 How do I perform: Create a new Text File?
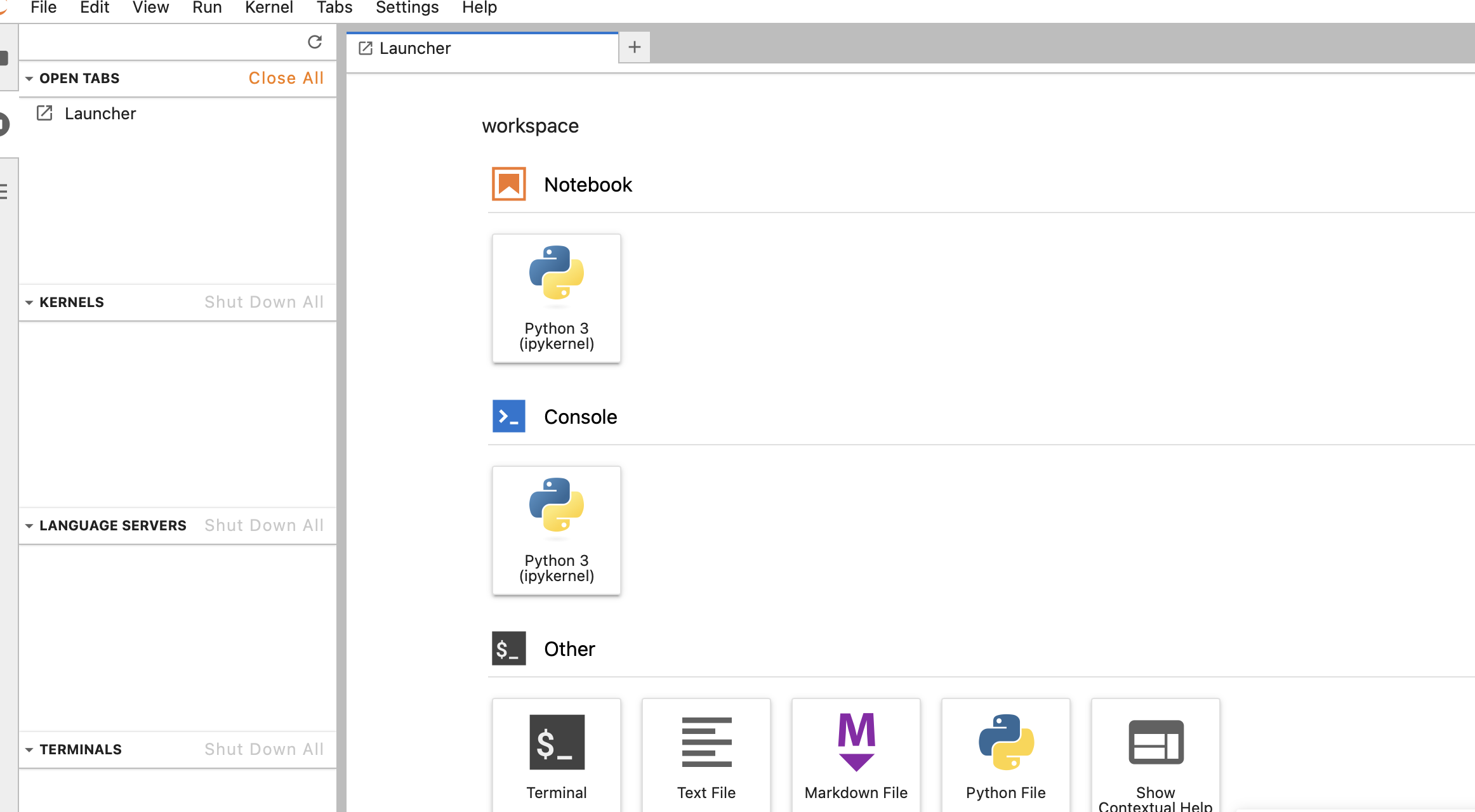pos(706,755)
